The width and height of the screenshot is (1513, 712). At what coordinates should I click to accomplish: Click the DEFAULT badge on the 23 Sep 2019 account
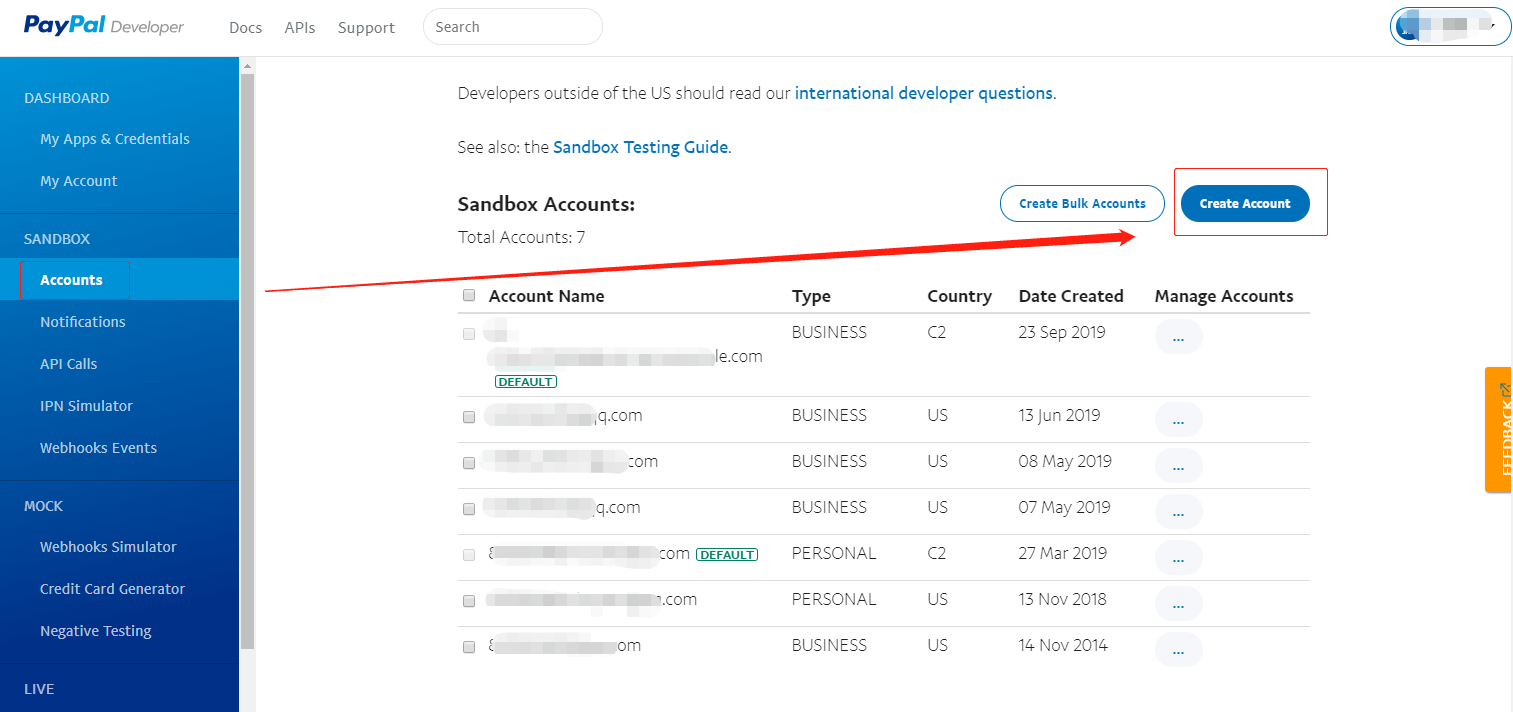[526, 381]
